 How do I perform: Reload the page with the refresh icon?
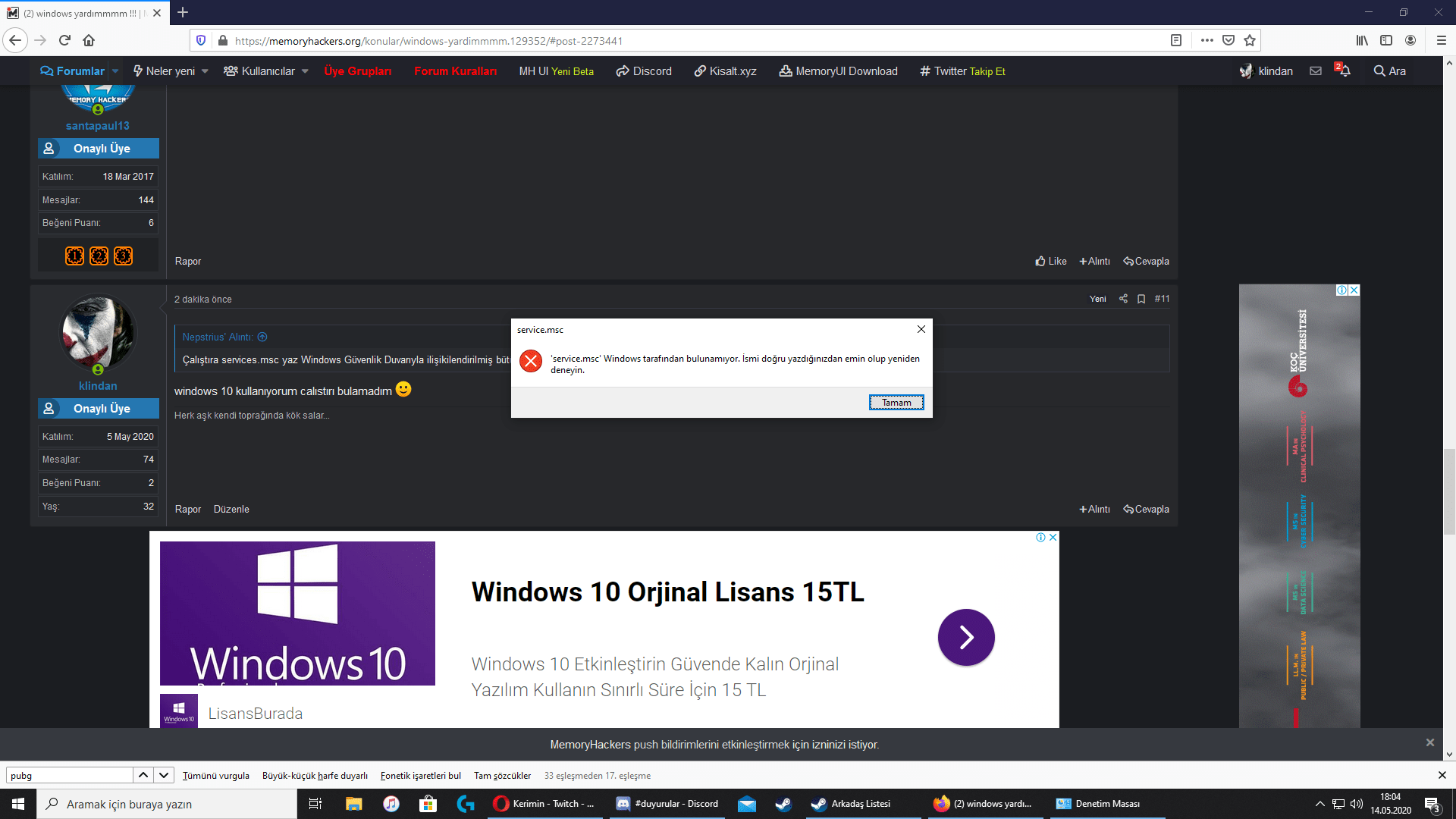tap(64, 40)
